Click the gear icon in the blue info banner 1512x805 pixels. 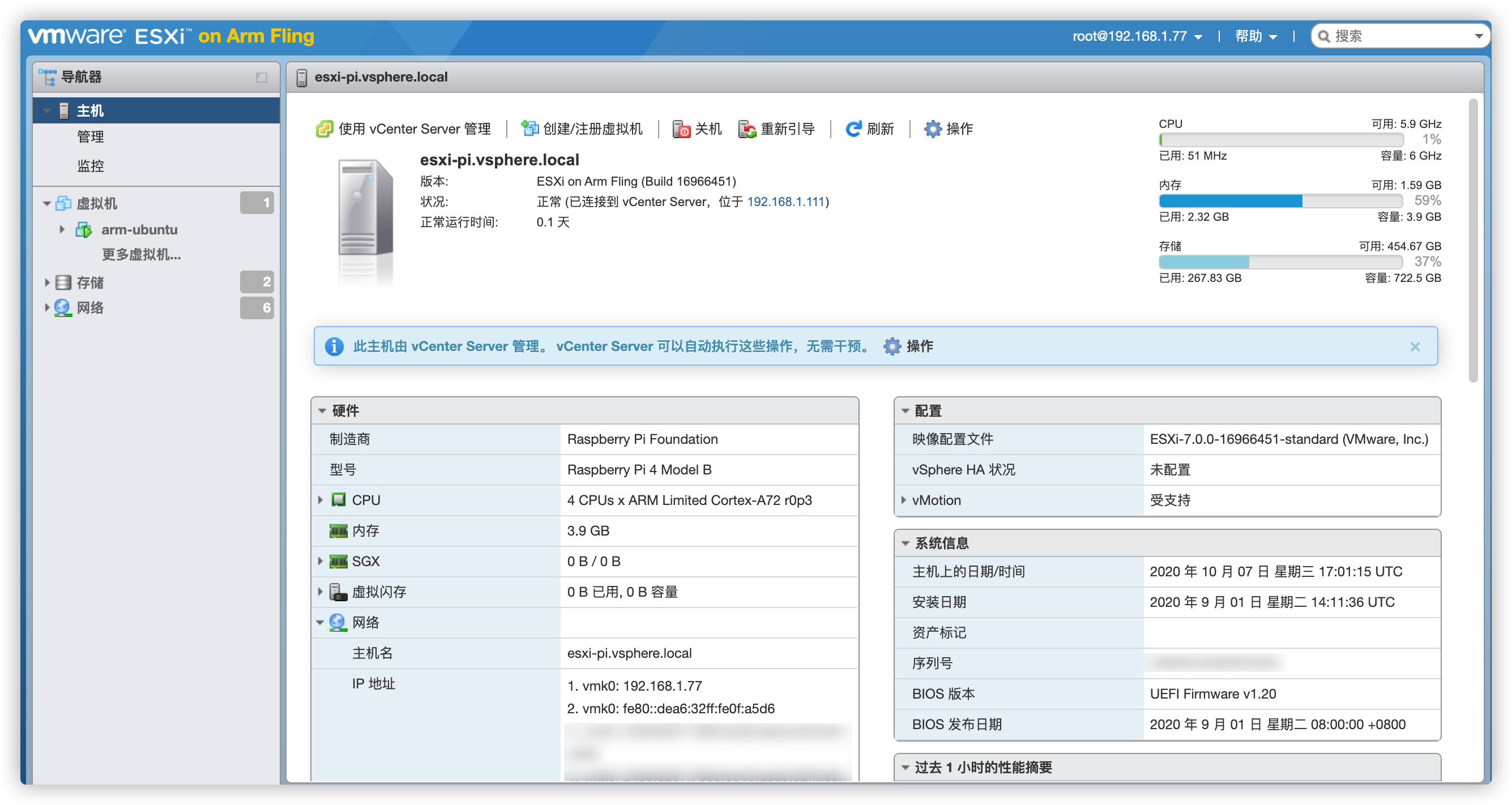[891, 346]
